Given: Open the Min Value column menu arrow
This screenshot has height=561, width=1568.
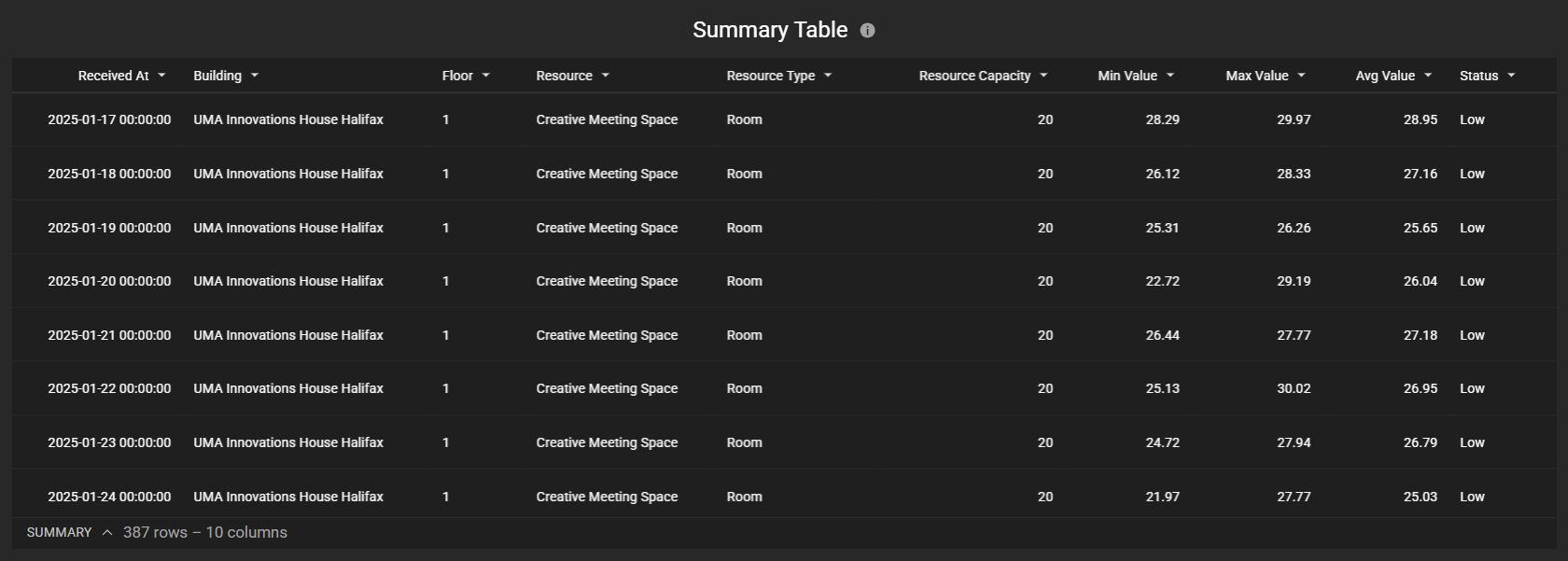Looking at the screenshot, I should tap(1170, 76).
